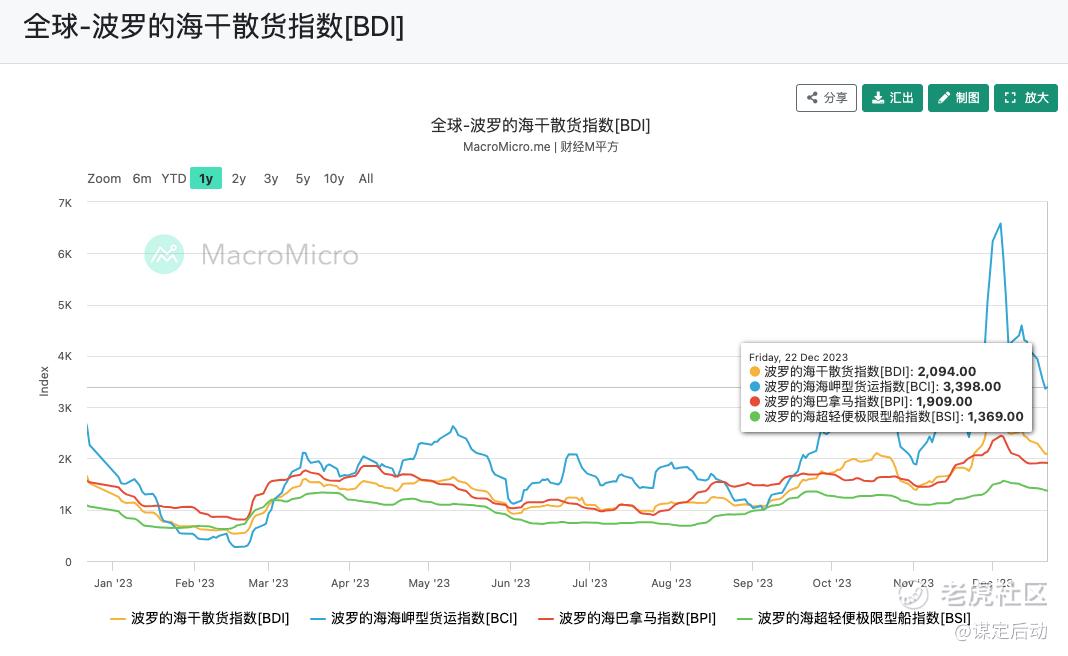1068x656 pixels.
Task: Set zoom range to 5y
Action: tap(303, 179)
